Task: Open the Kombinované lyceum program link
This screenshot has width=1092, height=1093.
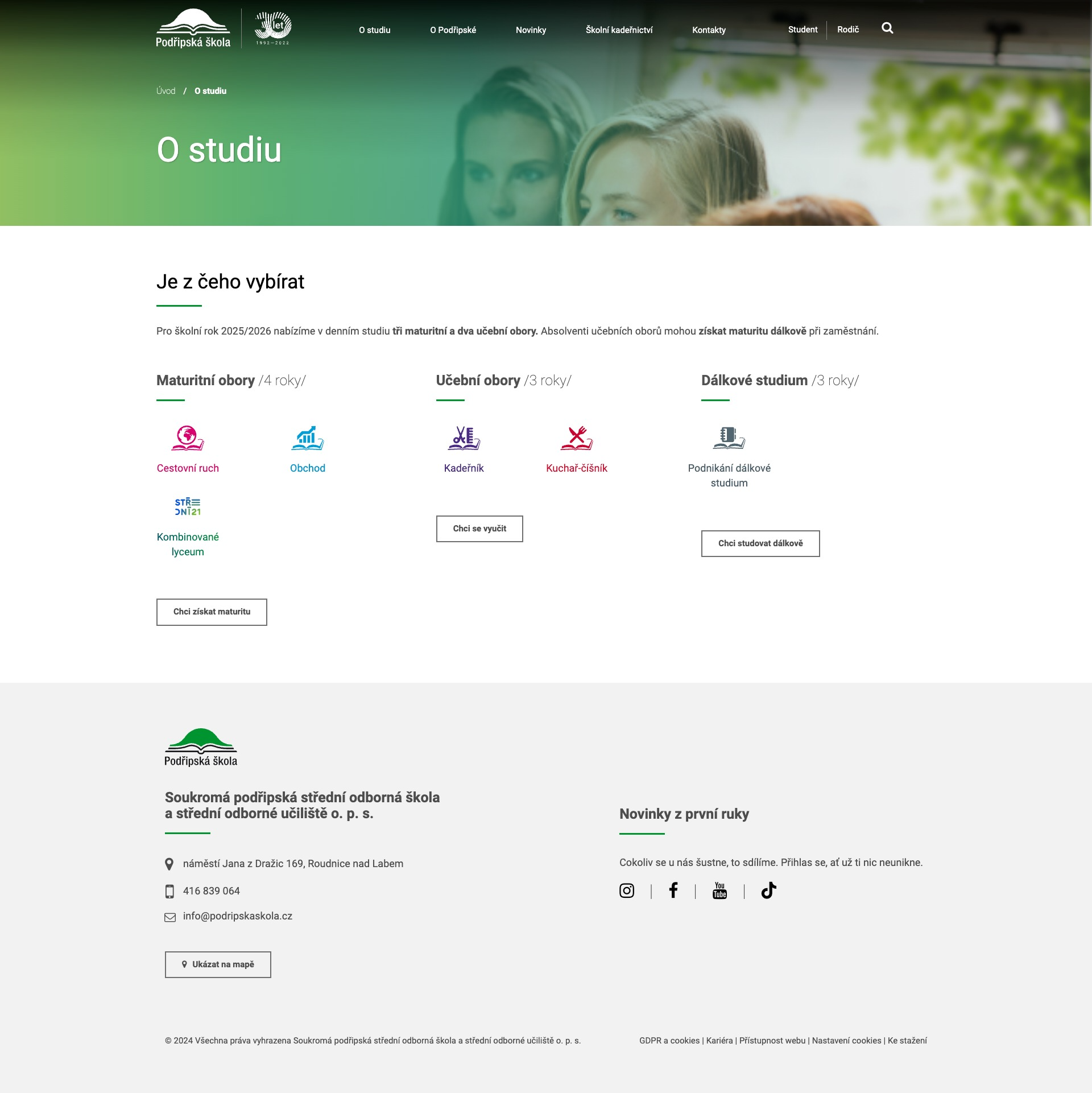Action: (188, 545)
